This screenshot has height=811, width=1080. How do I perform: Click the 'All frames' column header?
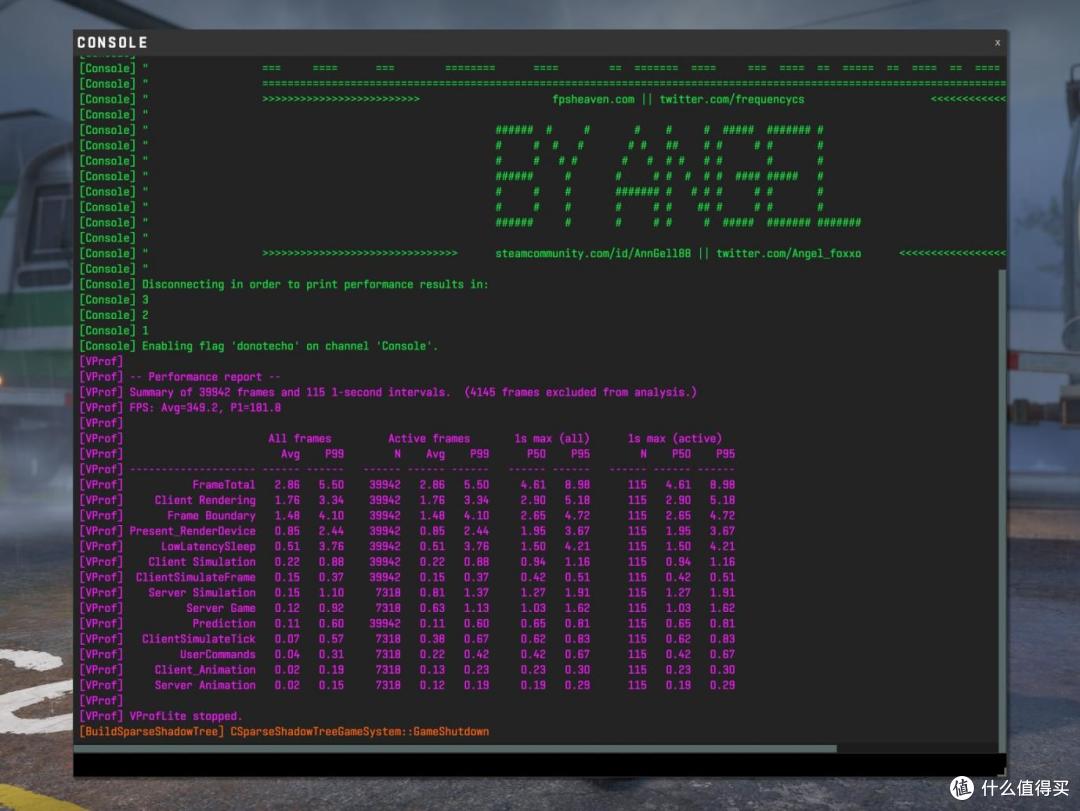300,438
